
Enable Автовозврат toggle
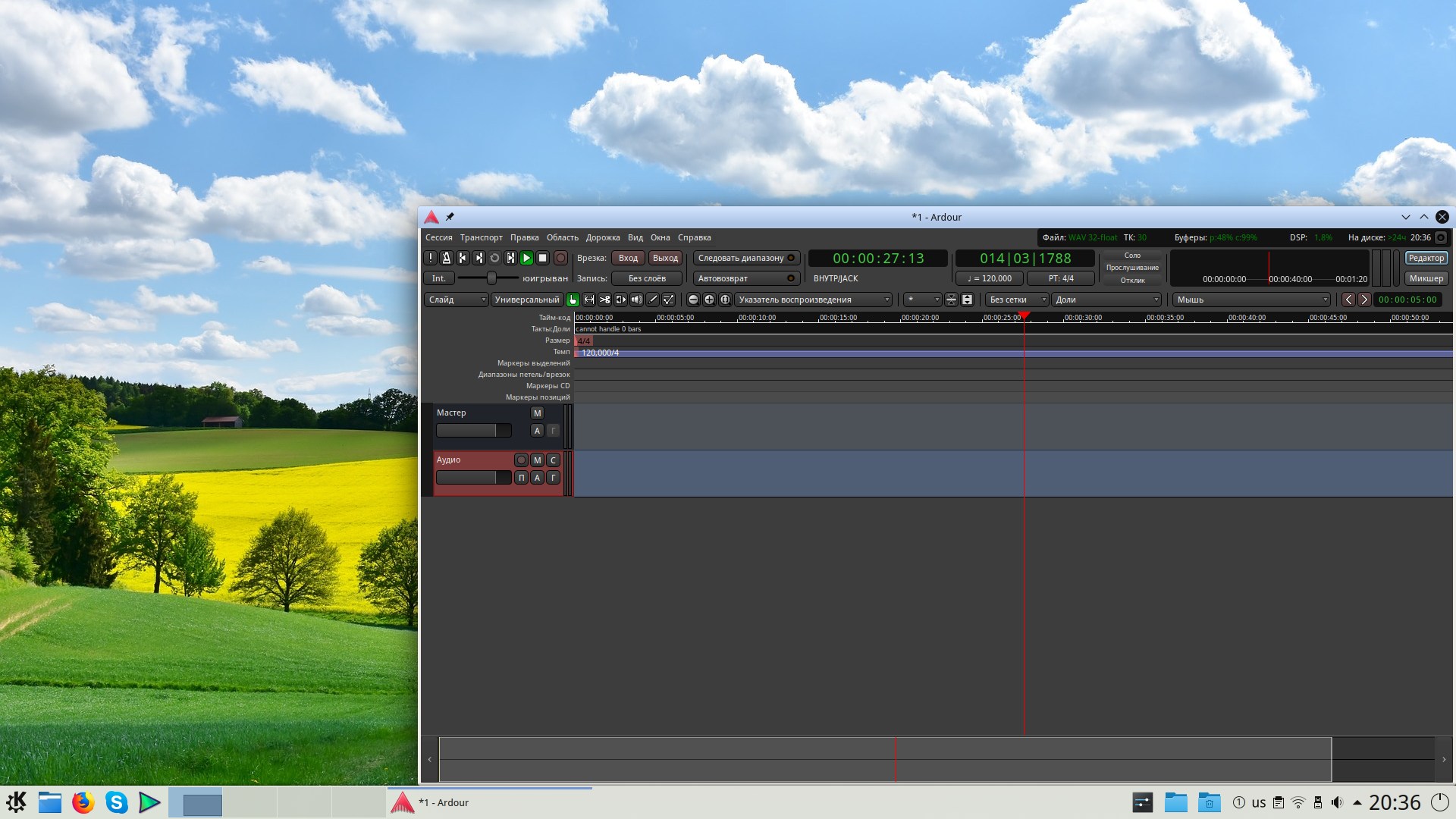(745, 278)
